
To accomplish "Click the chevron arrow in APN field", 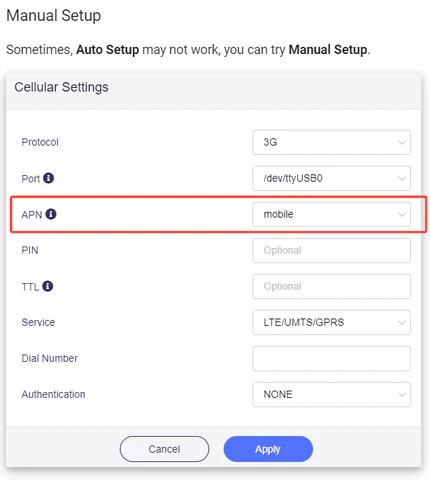I will [x=402, y=215].
